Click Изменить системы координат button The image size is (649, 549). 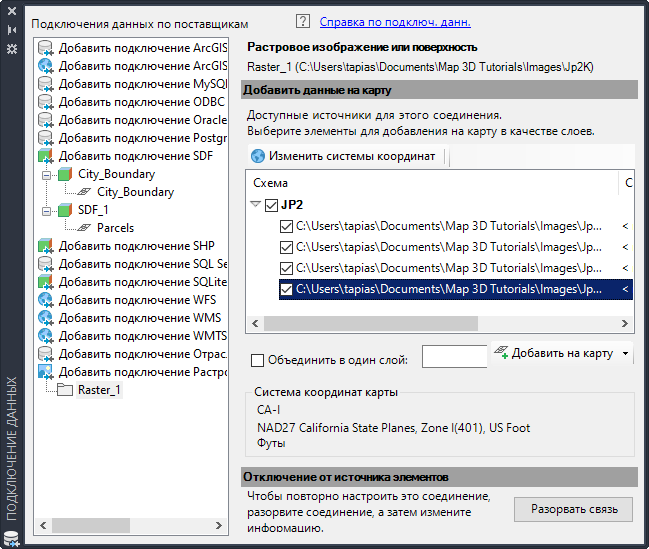[x=343, y=156]
